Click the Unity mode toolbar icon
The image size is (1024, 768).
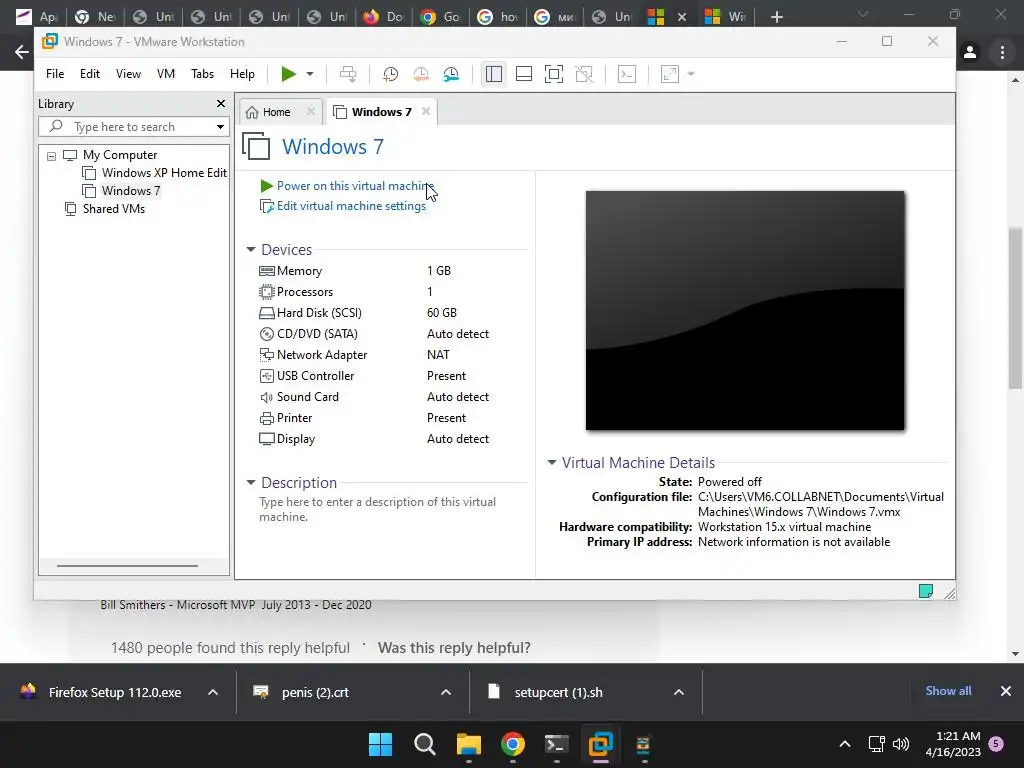pyautogui.click(x=584, y=74)
